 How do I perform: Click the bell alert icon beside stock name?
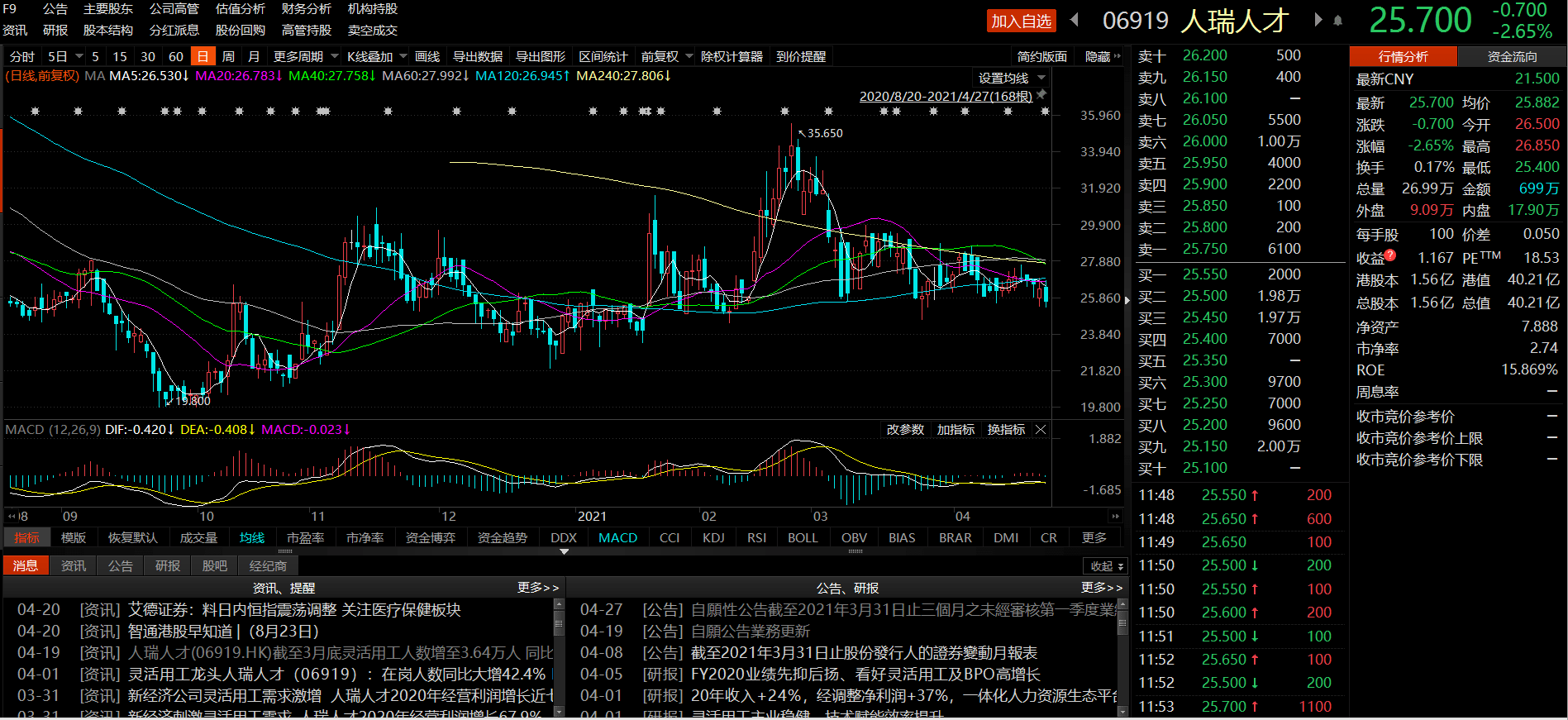click(x=1337, y=21)
